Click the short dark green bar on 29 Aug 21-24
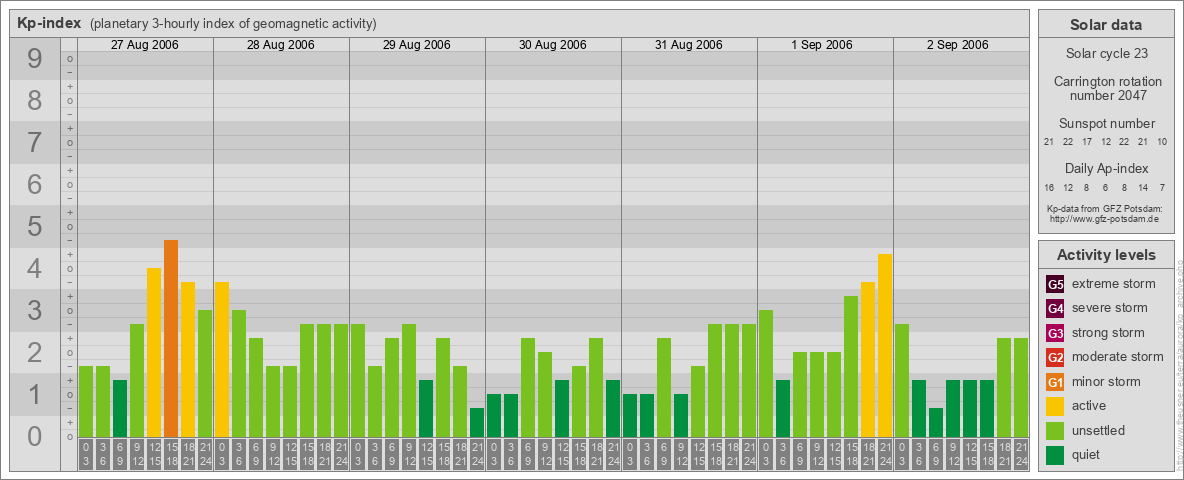1184x480 pixels. pyautogui.click(x=476, y=422)
